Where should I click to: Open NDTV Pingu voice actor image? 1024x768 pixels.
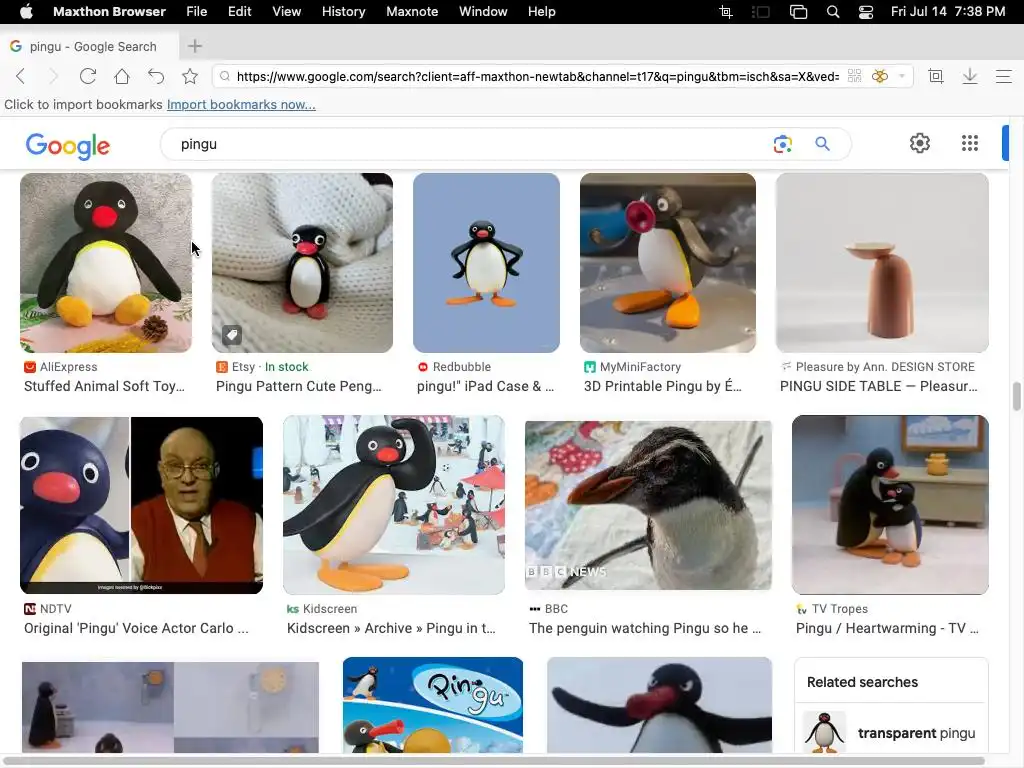[x=141, y=505]
